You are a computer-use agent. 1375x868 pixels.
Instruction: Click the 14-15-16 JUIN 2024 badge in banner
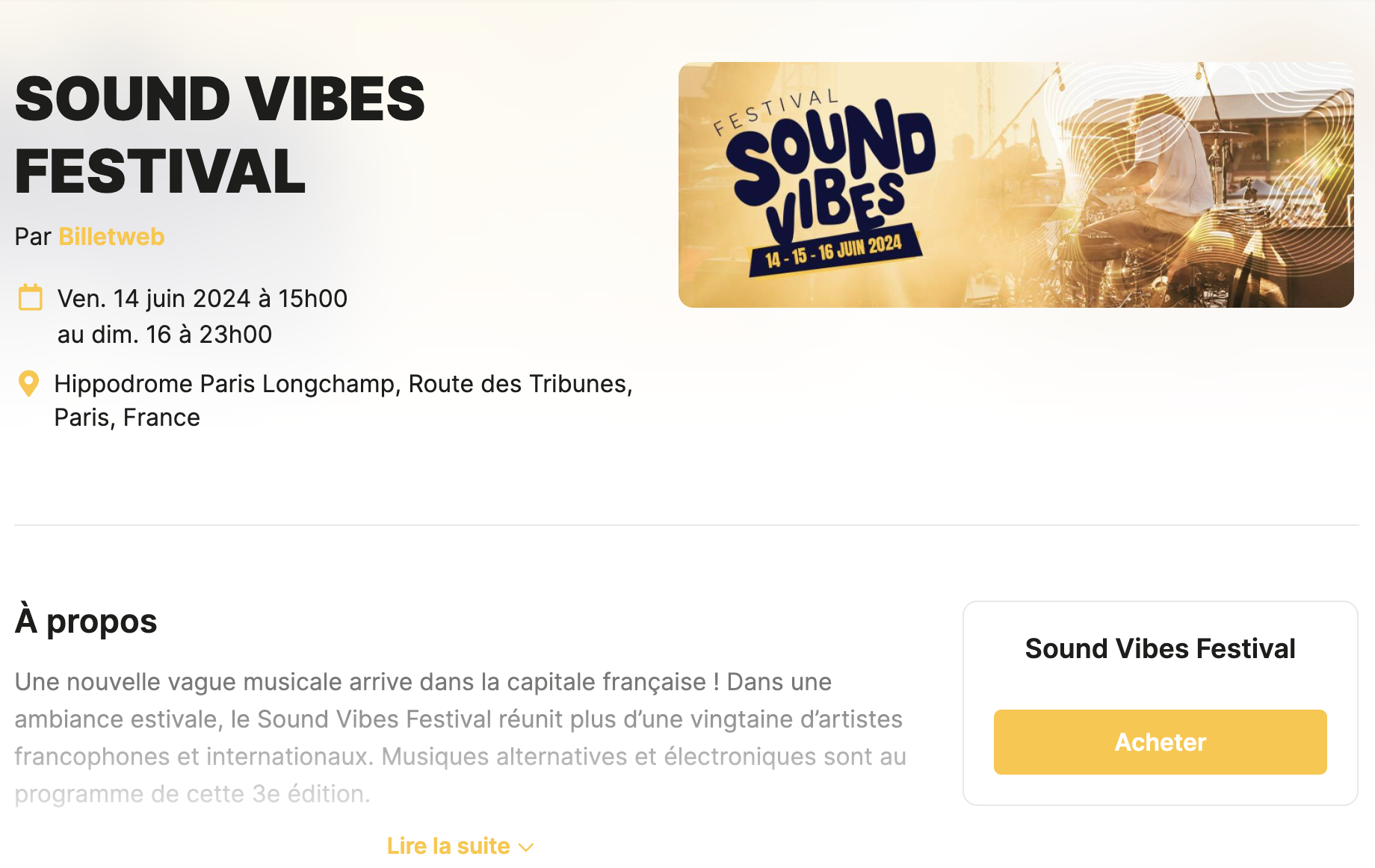(834, 251)
